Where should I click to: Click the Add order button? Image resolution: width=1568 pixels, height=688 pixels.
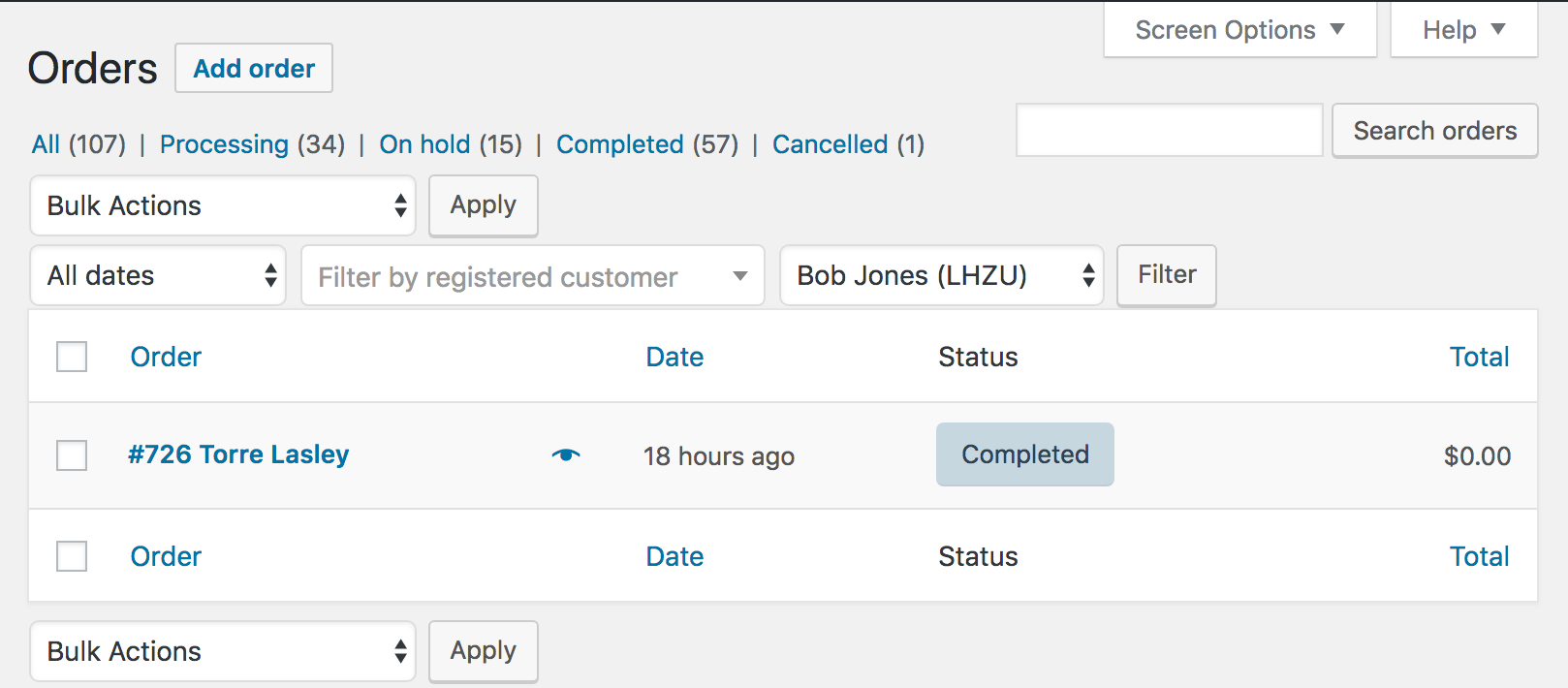point(254,69)
